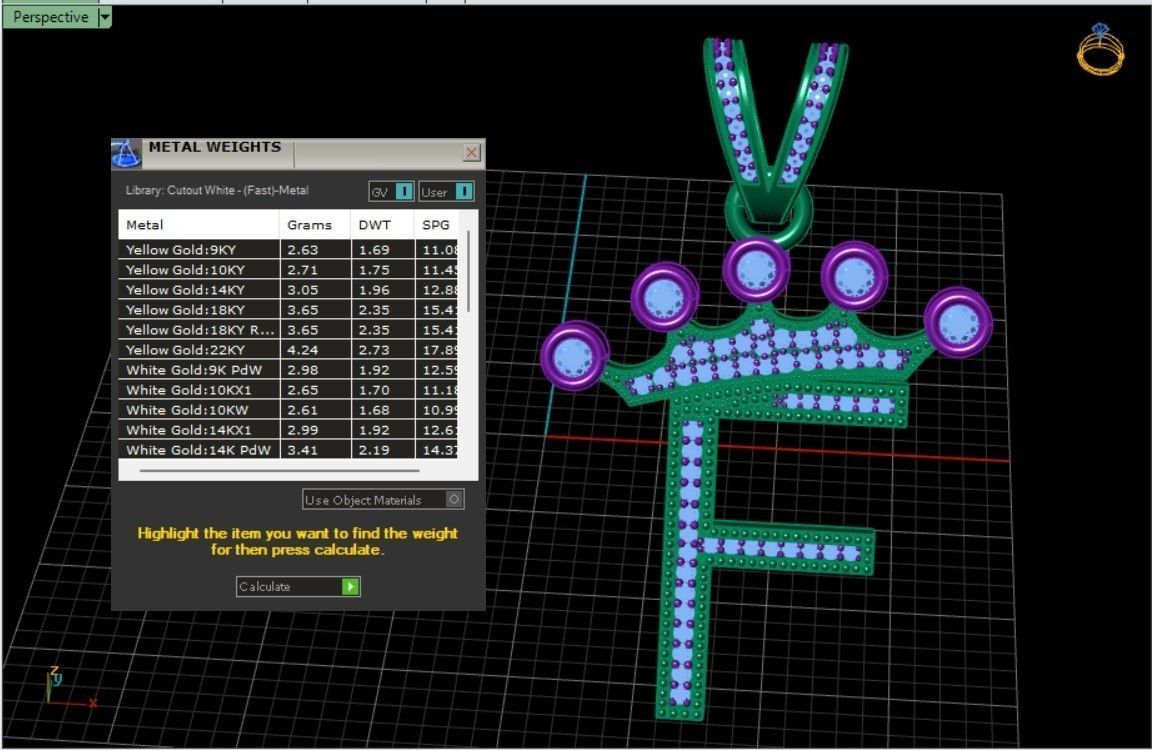Select the leftmost purple bezel stone on the crown
1152x750 pixels.
tap(574, 356)
